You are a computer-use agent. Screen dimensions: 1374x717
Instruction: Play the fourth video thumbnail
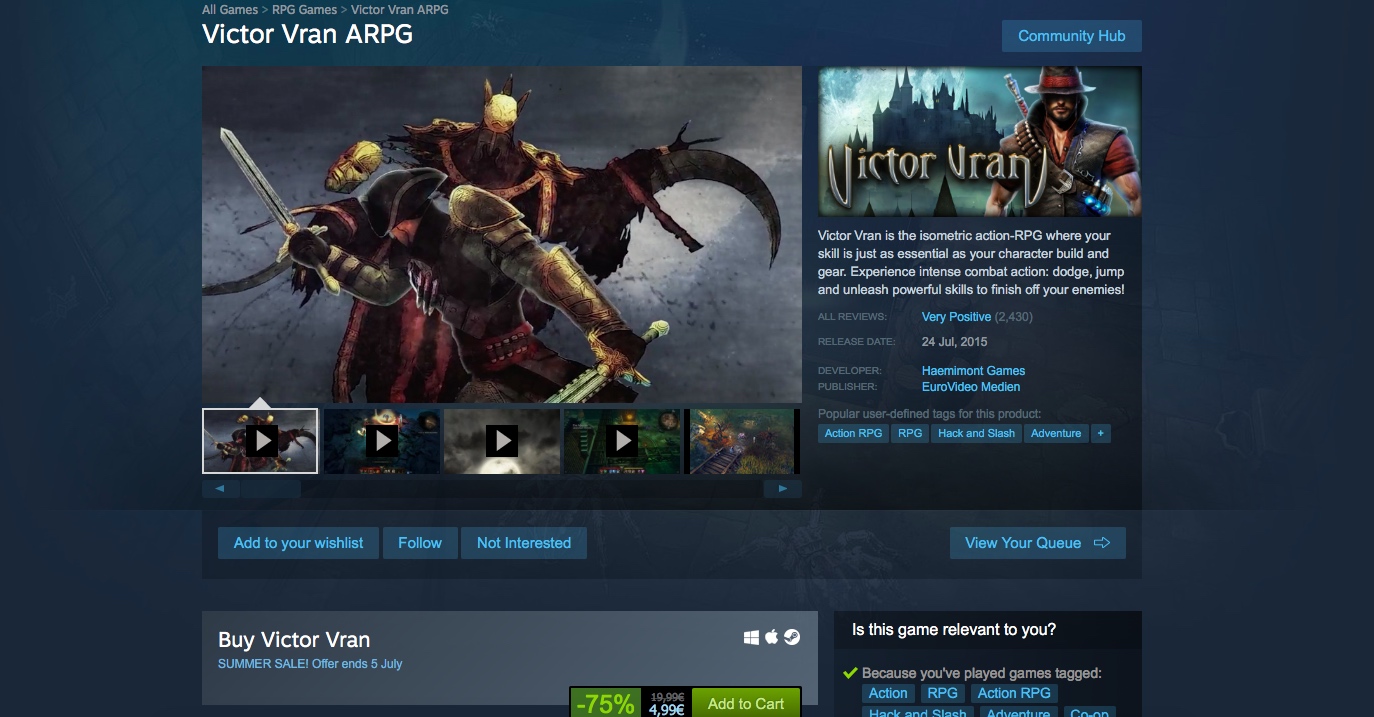(622, 440)
